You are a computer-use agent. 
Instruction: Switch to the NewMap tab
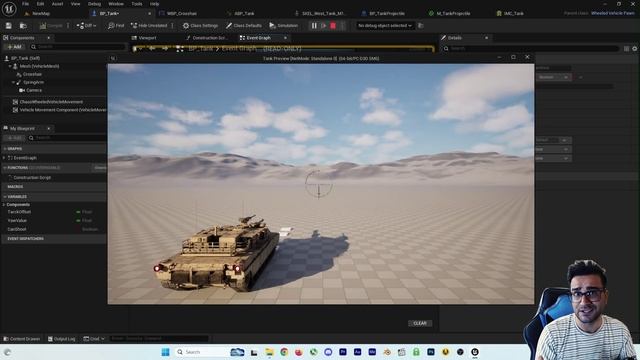pyautogui.click(x=41, y=13)
